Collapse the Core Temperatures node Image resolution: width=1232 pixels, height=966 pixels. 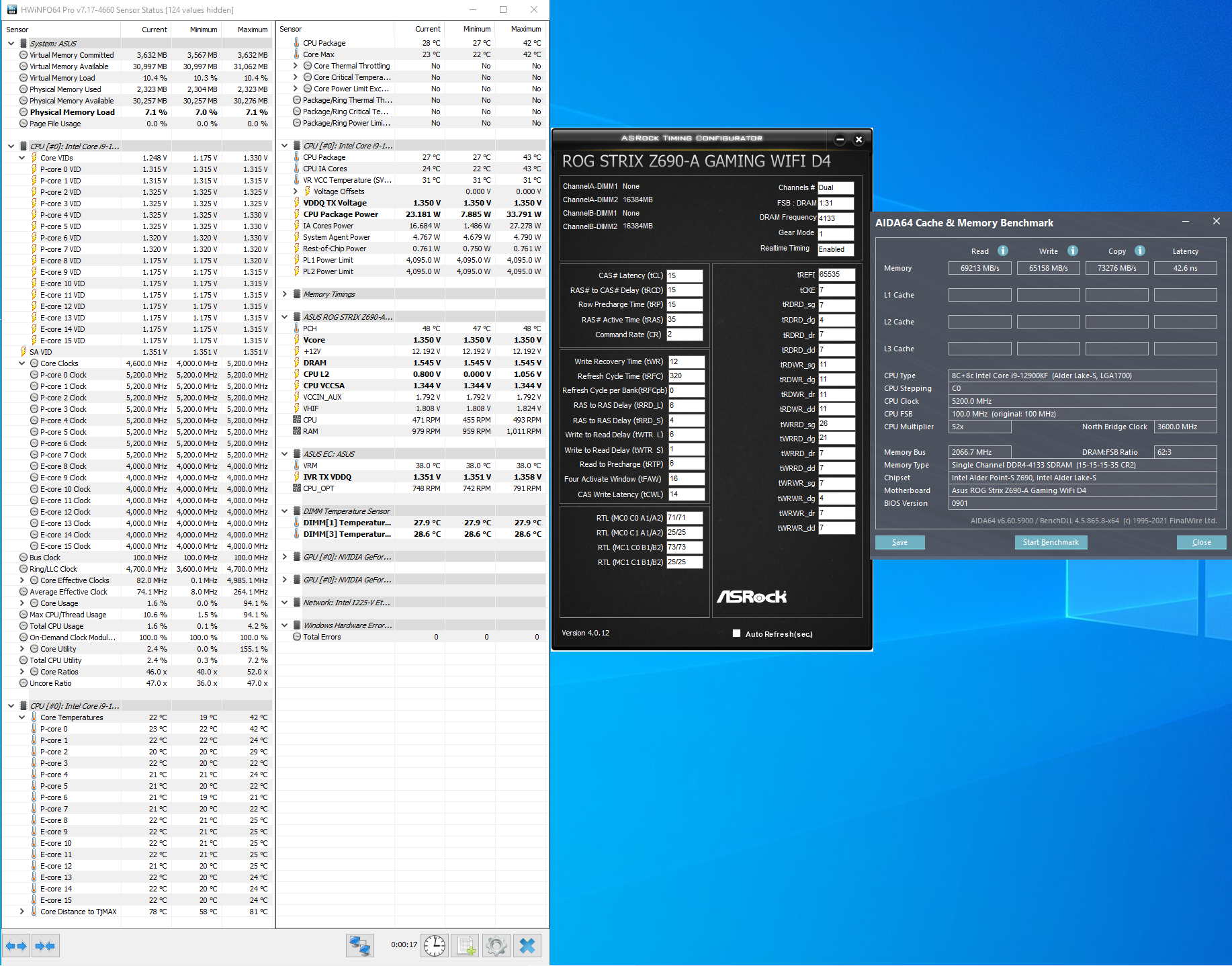click(x=21, y=717)
